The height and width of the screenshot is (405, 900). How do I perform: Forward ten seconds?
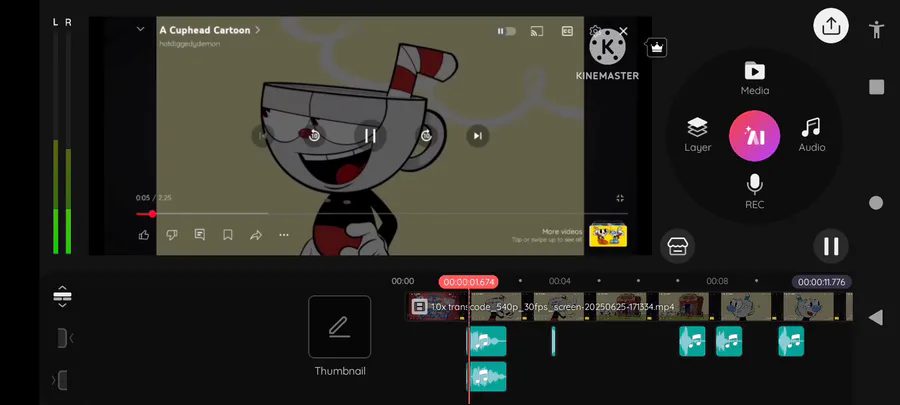point(426,136)
